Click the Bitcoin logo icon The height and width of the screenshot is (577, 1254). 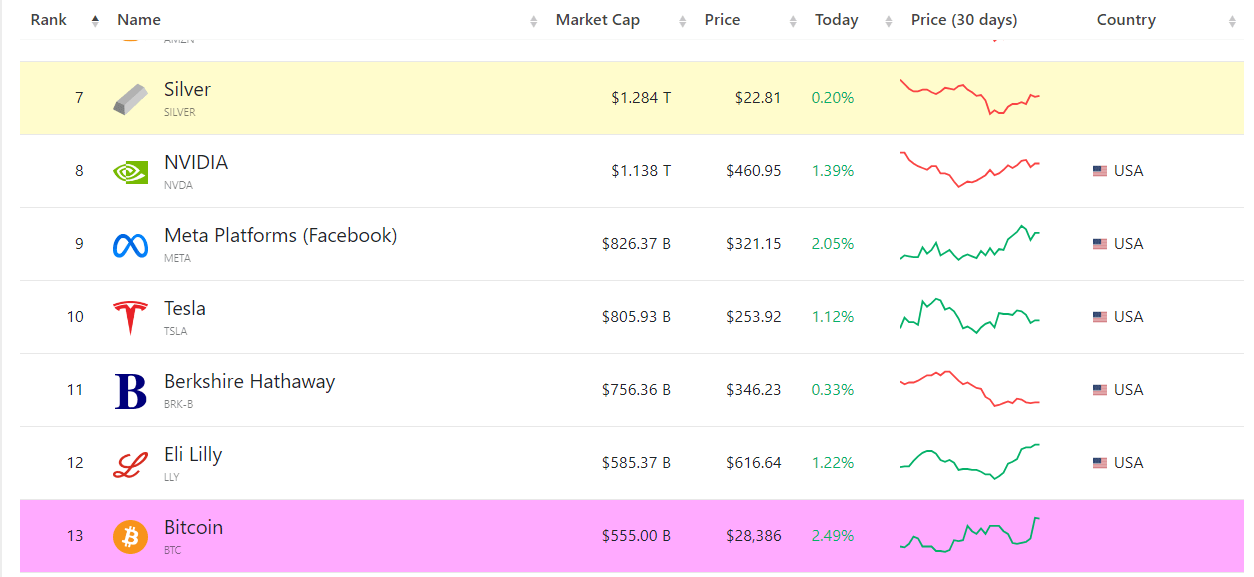131,537
